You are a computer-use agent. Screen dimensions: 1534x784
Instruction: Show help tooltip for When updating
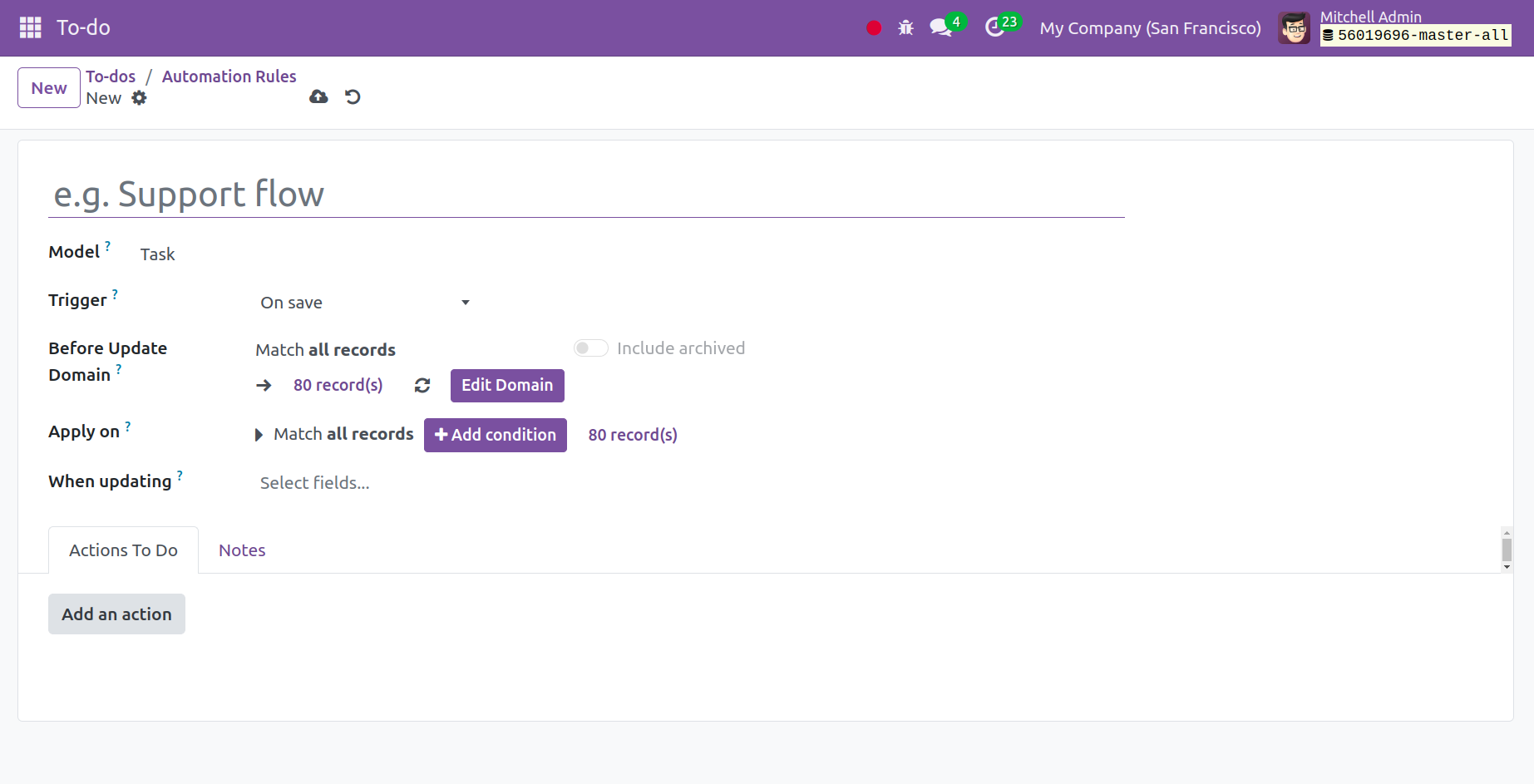click(x=180, y=475)
